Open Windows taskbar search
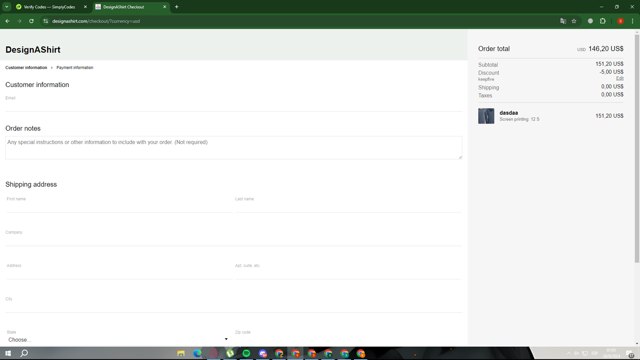Viewport: 640px width, 360px height. (x=24, y=353)
